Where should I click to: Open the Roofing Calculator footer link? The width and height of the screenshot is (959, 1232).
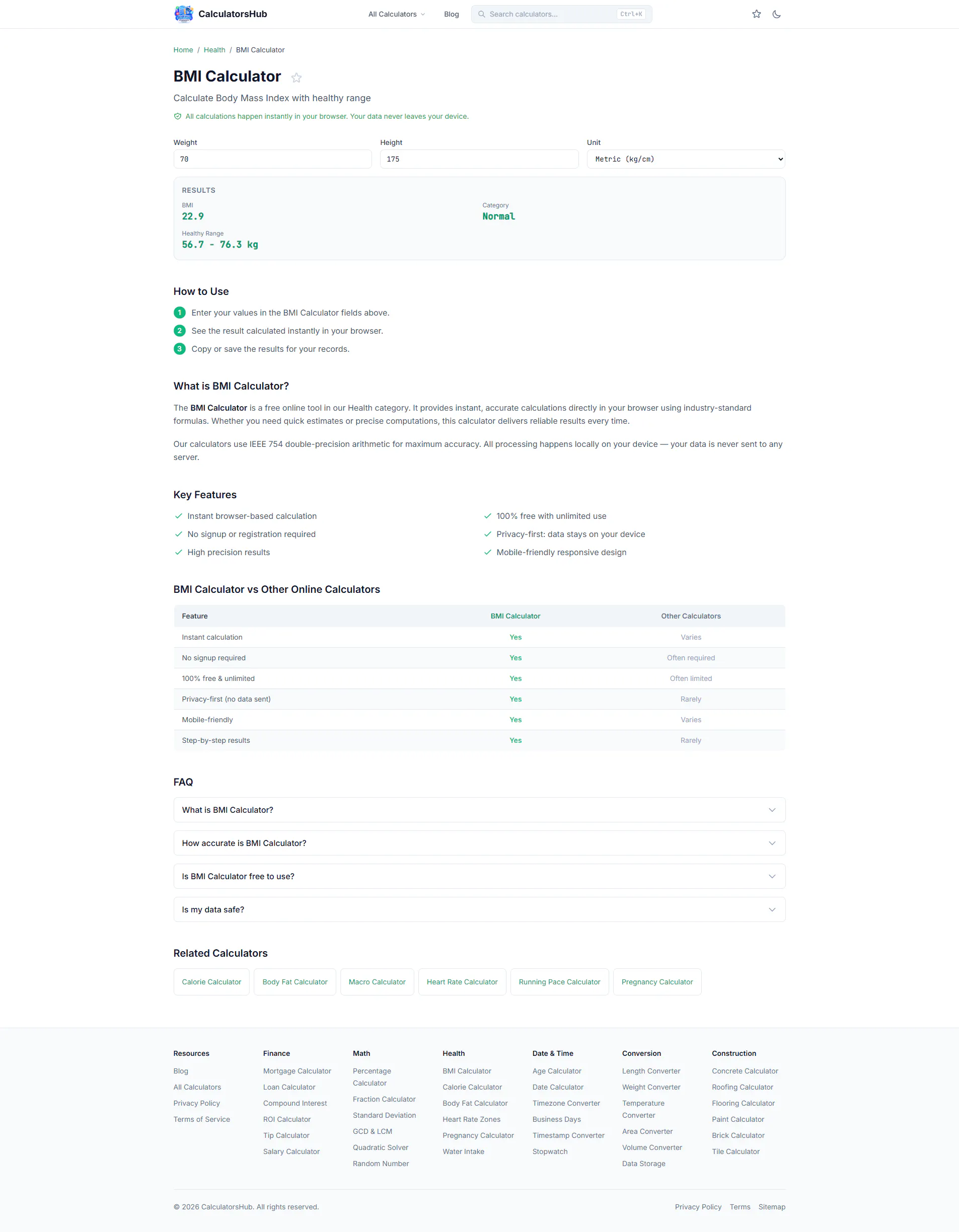pyautogui.click(x=743, y=1088)
